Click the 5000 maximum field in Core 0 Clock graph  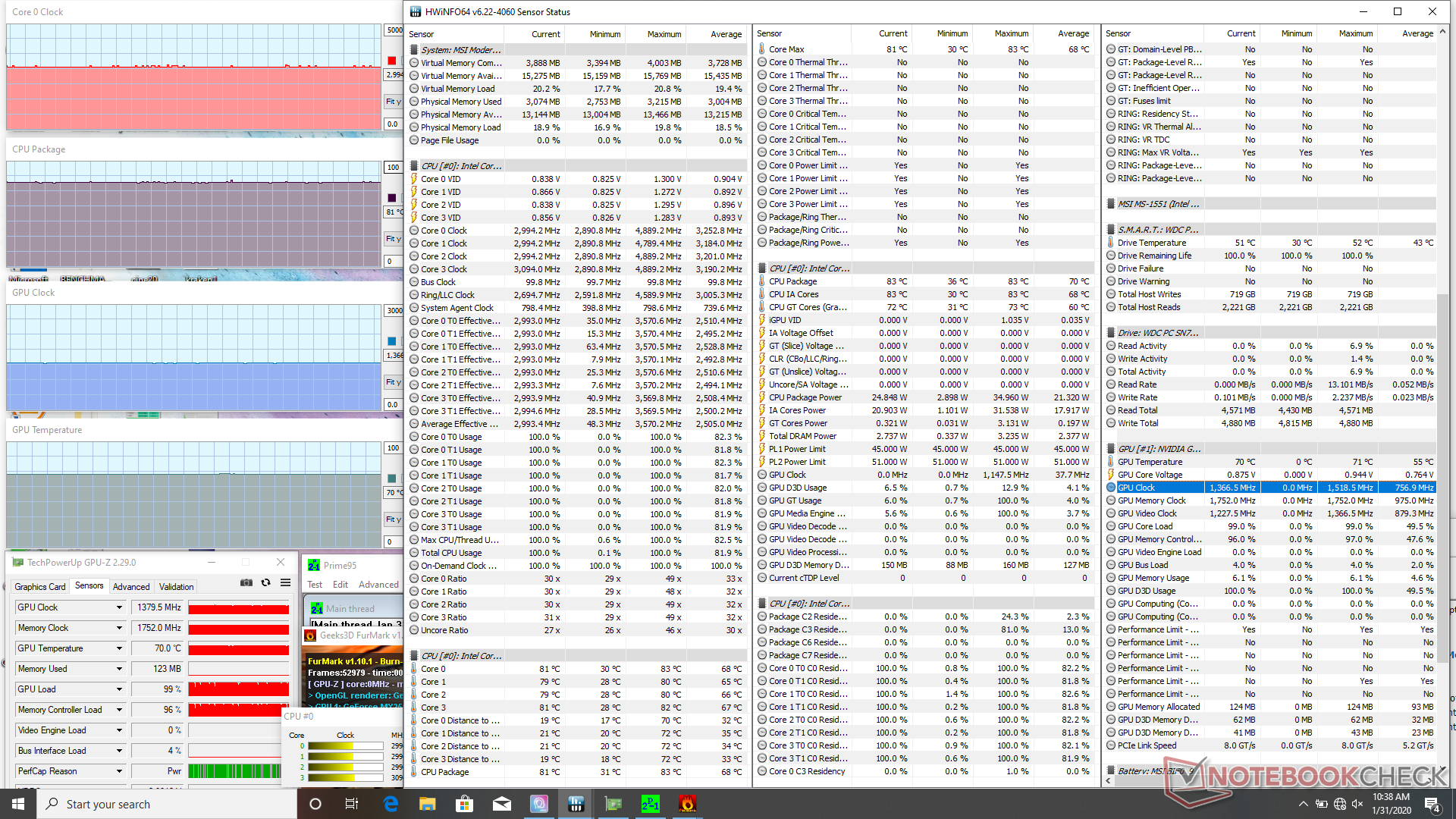[394, 30]
